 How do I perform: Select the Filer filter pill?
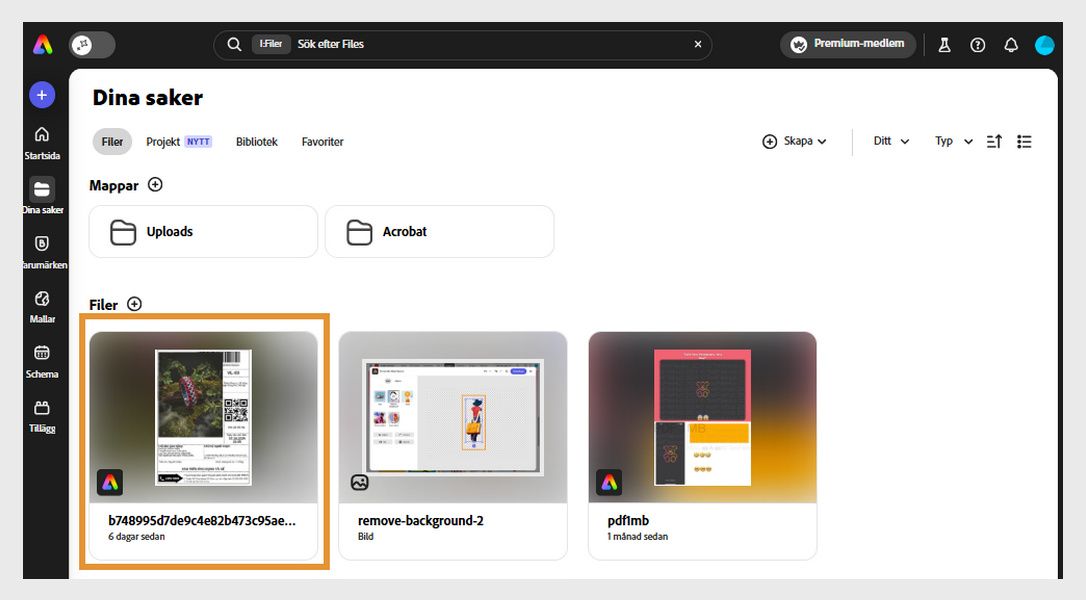pyautogui.click(x=111, y=141)
